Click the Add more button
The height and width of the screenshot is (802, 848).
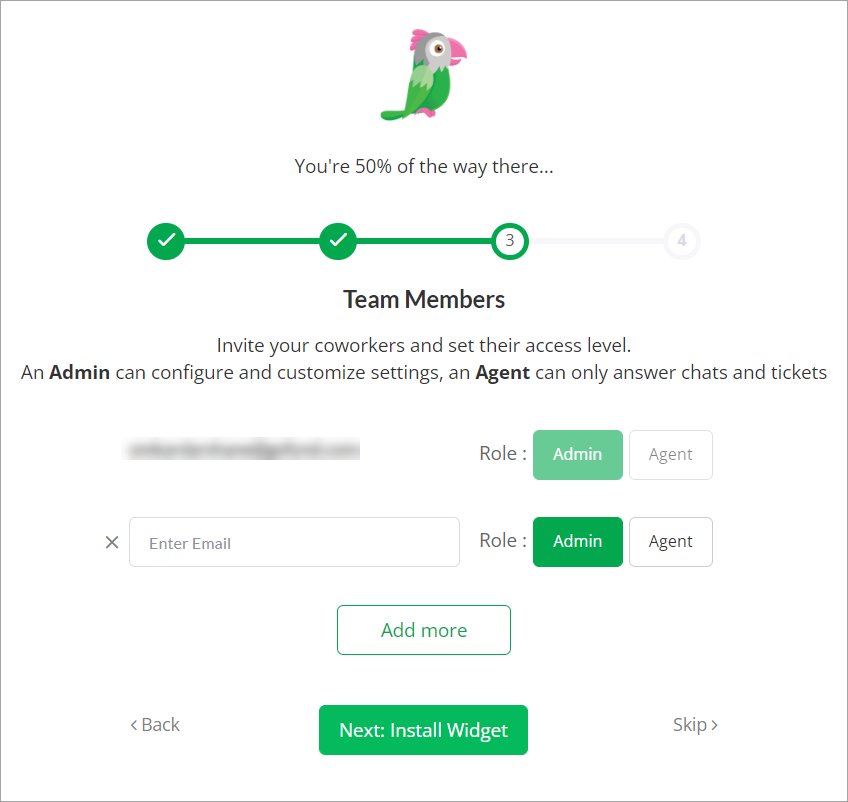[x=423, y=630]
